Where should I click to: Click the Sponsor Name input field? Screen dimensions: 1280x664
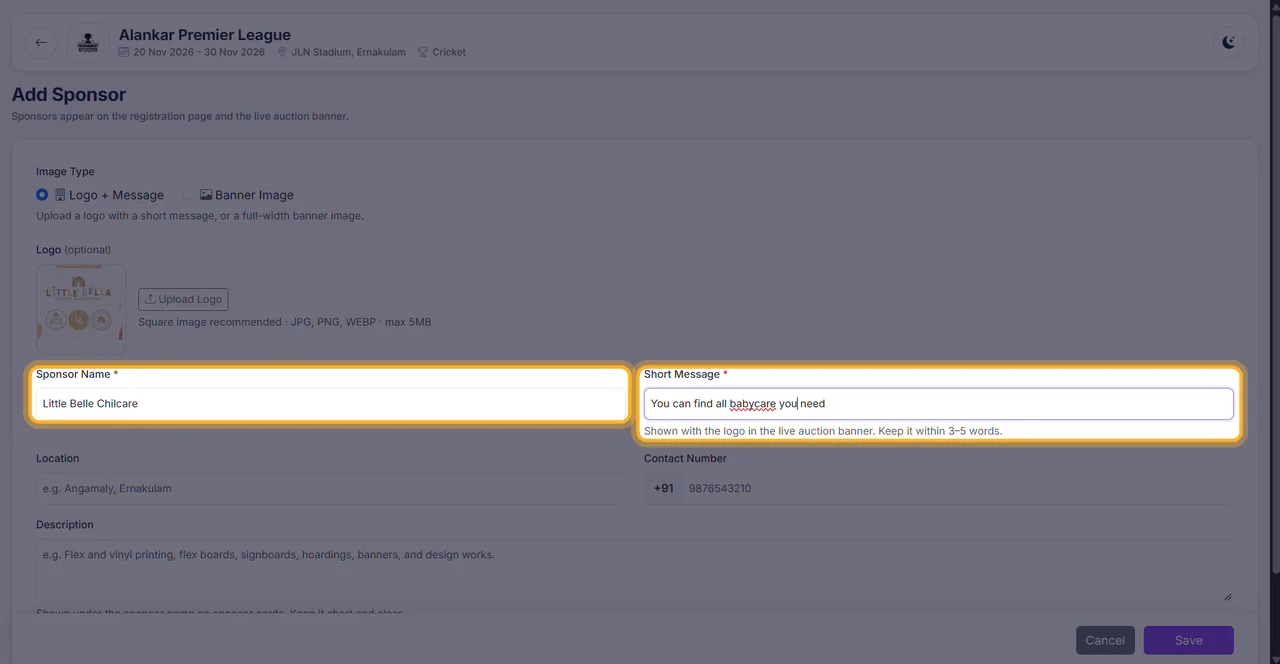point(331,404)
